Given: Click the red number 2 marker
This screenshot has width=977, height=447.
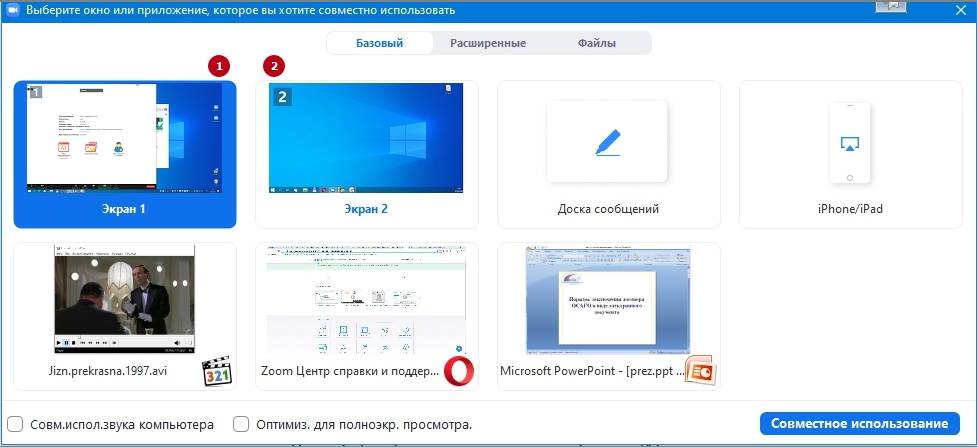Looking at the screenshot, I should 273,66.
